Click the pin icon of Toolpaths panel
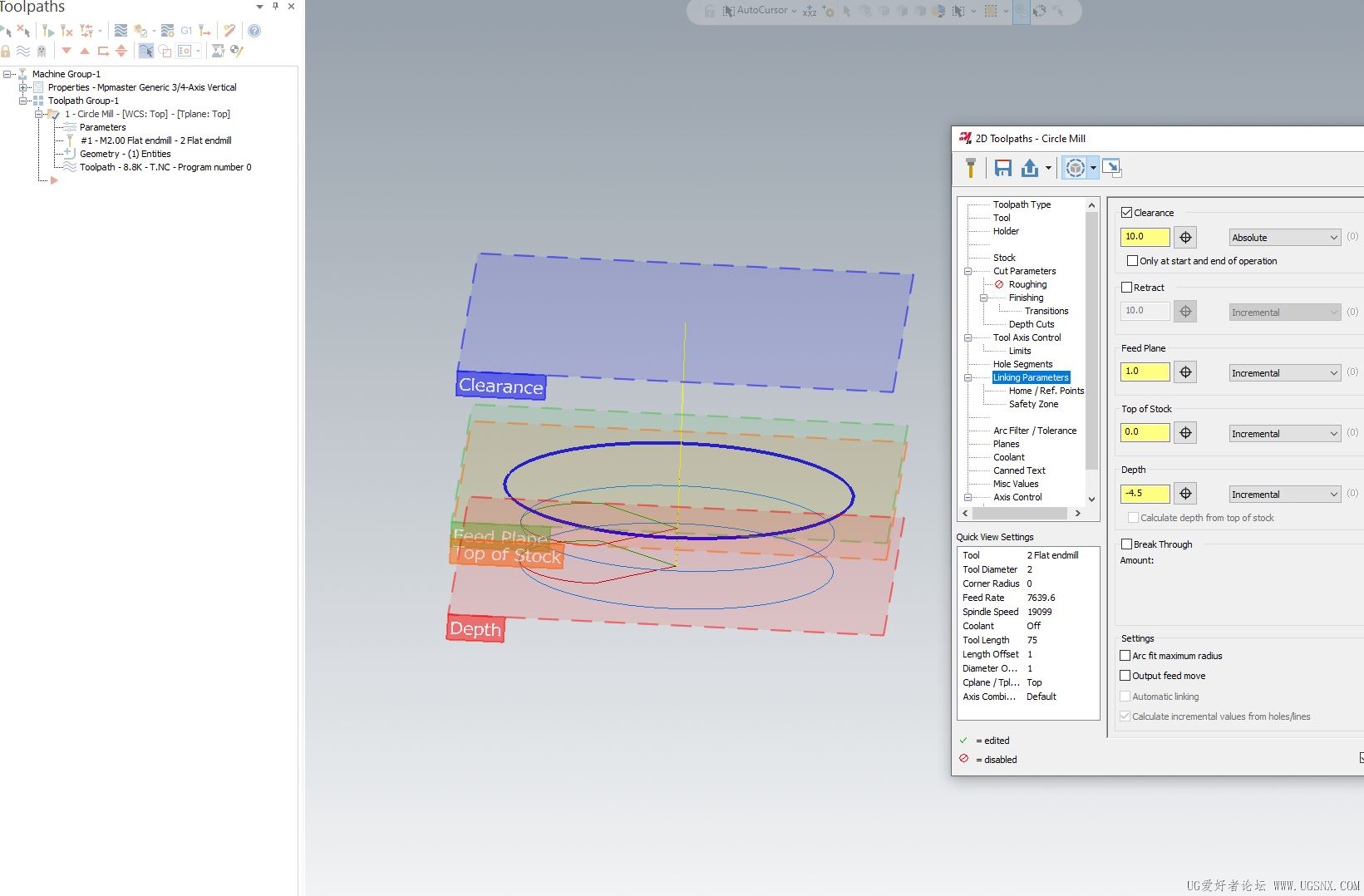 (x=275, y=6)
